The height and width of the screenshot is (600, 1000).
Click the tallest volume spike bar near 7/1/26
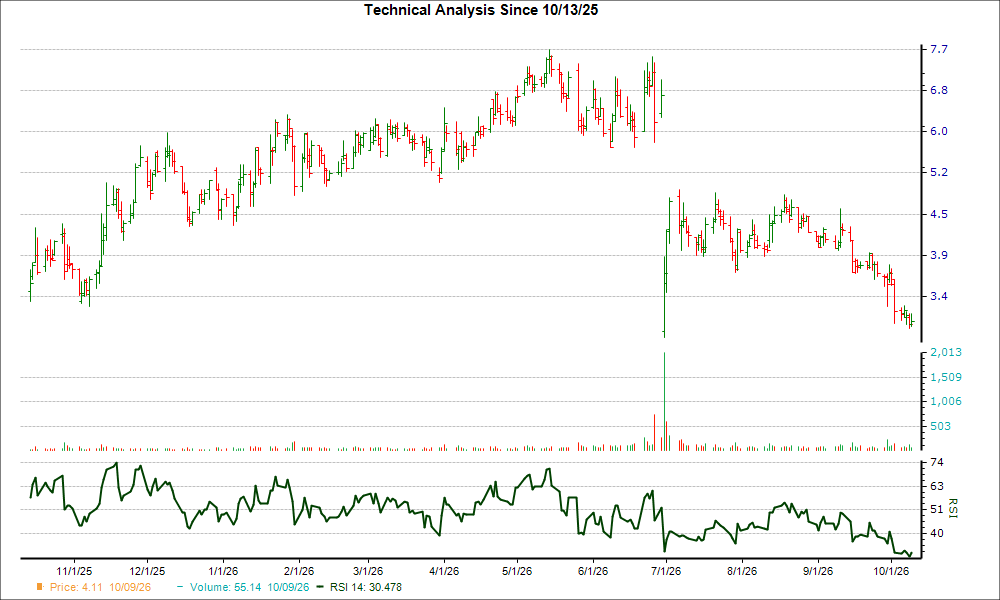point(665,402)
